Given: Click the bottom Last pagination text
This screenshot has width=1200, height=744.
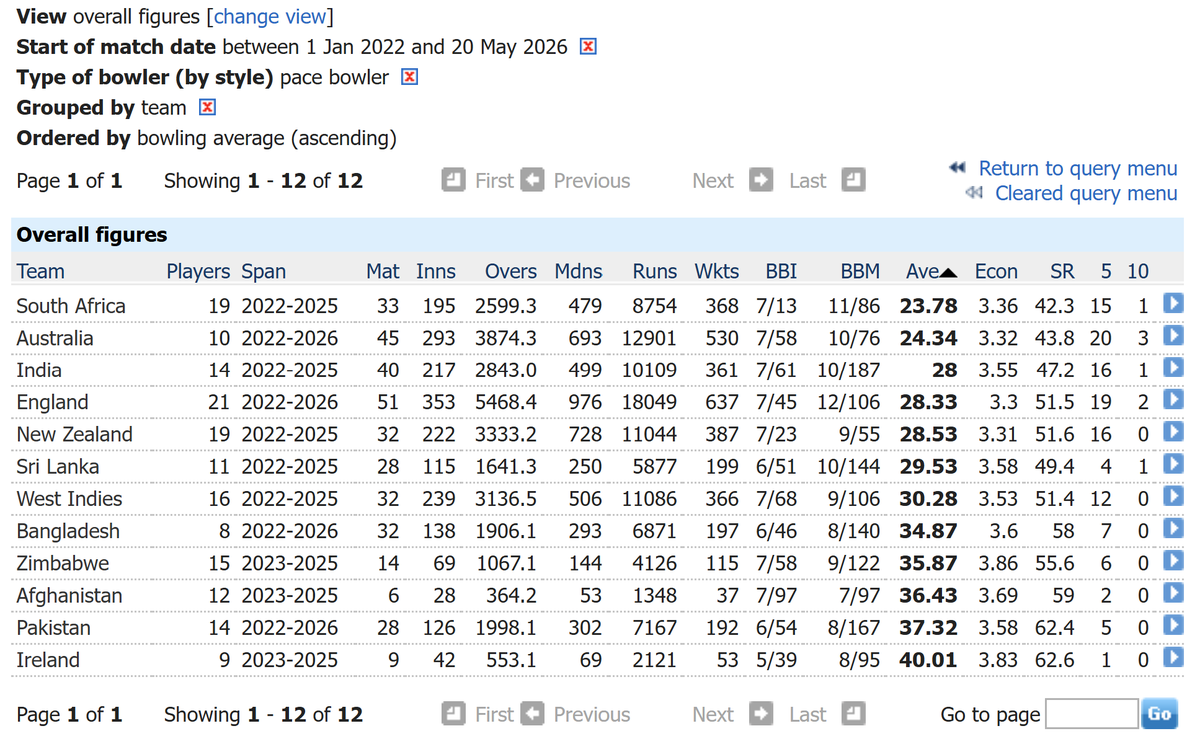Looking at the screenshot, I should [808, 714].
